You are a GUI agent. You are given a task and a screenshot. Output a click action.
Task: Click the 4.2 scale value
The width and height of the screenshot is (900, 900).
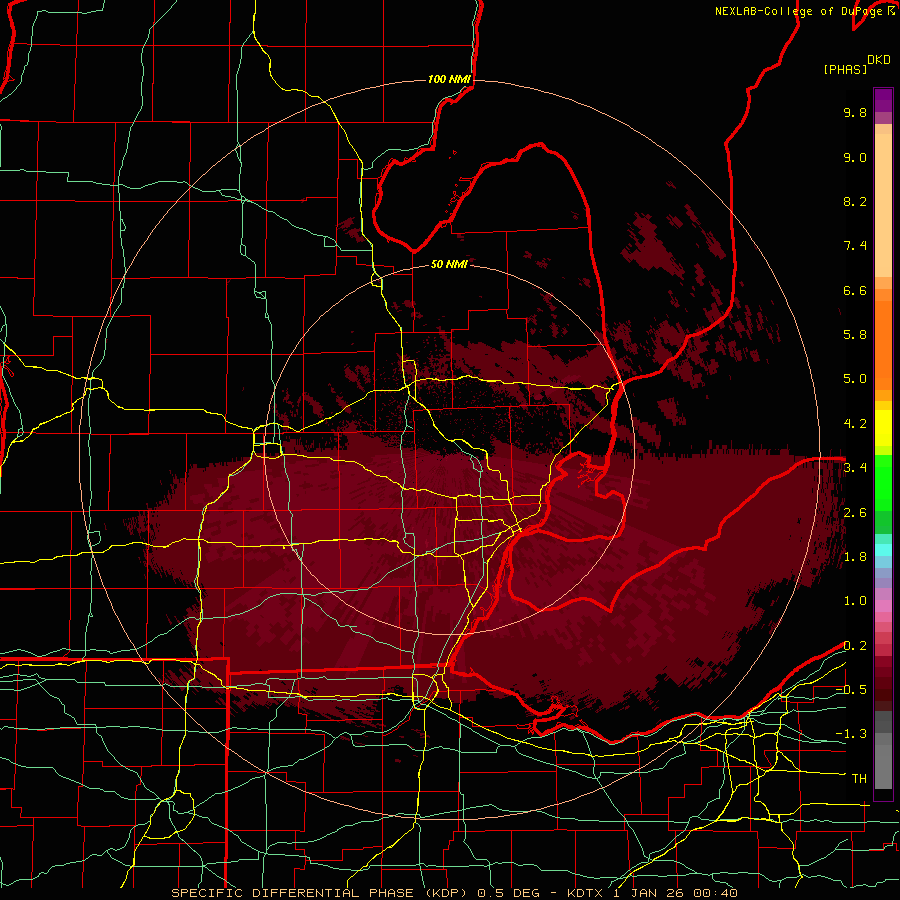pyautogui.click(x=855, y=424)
